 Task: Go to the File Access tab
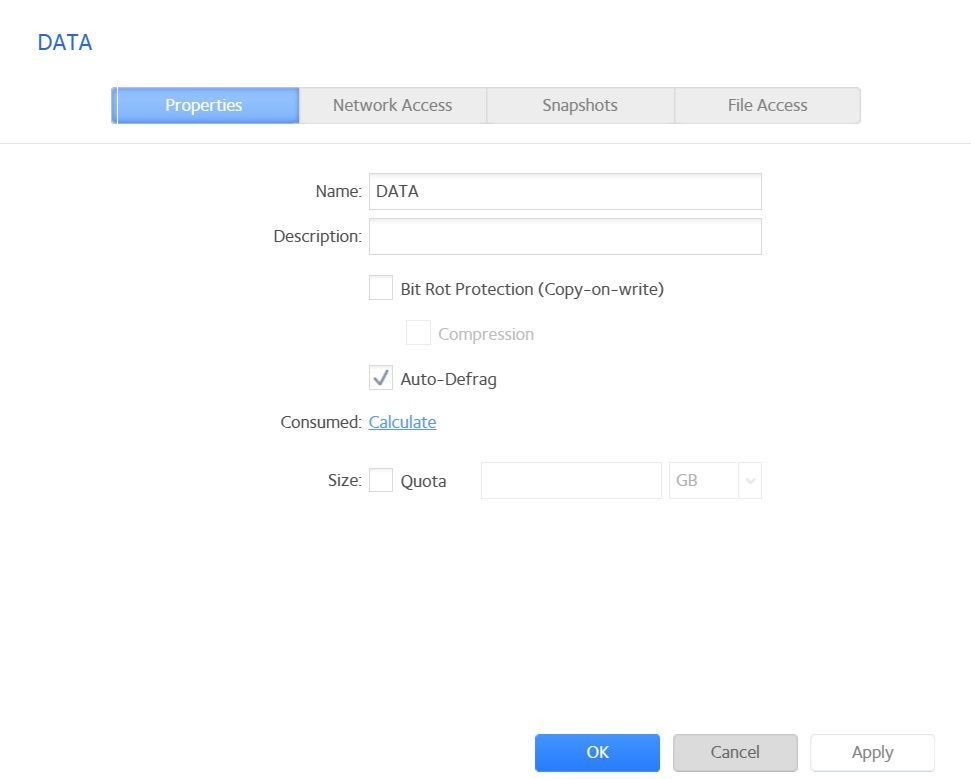point(767,105)
